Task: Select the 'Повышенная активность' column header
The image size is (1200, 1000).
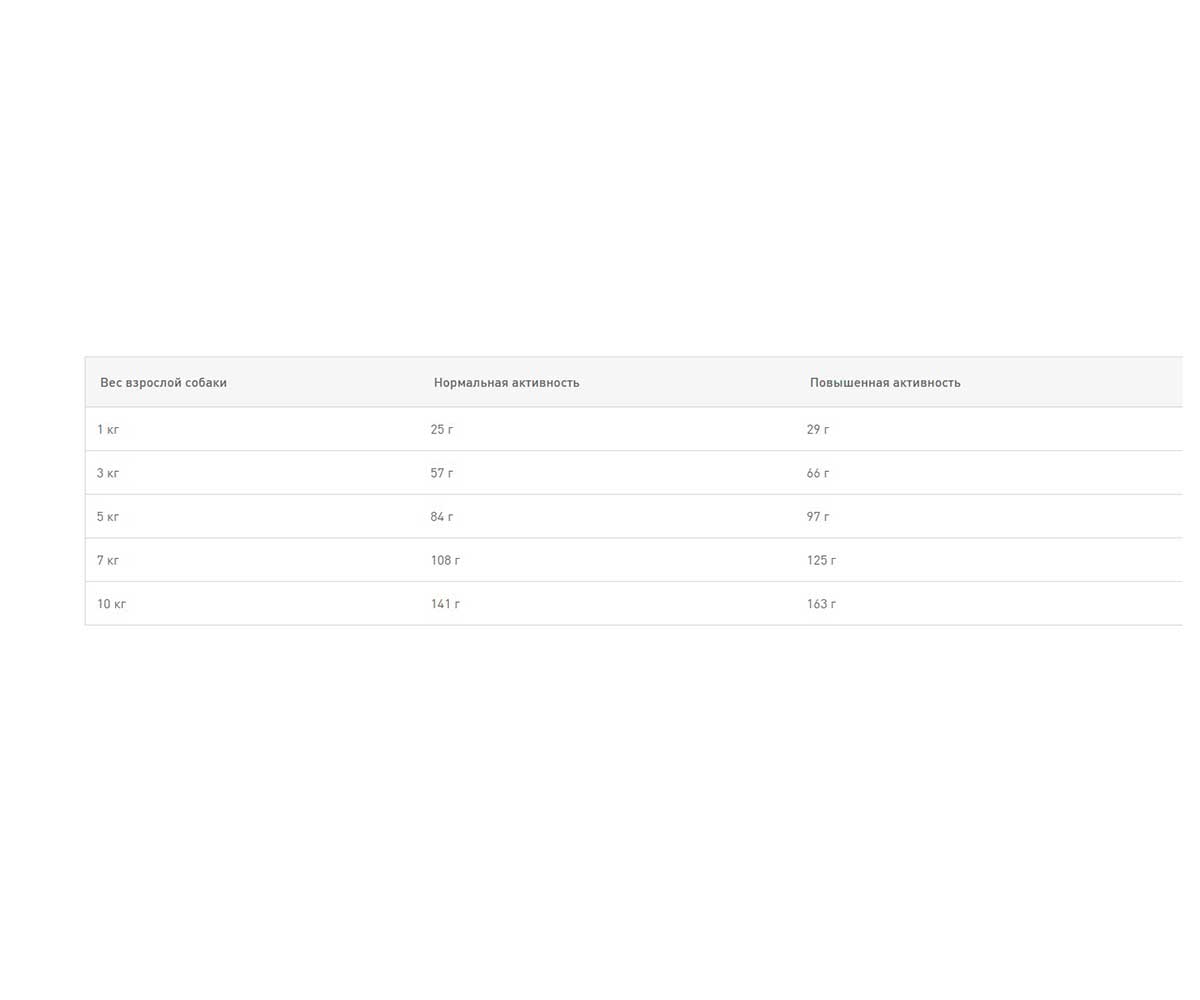Action: [x=885, y=383]
